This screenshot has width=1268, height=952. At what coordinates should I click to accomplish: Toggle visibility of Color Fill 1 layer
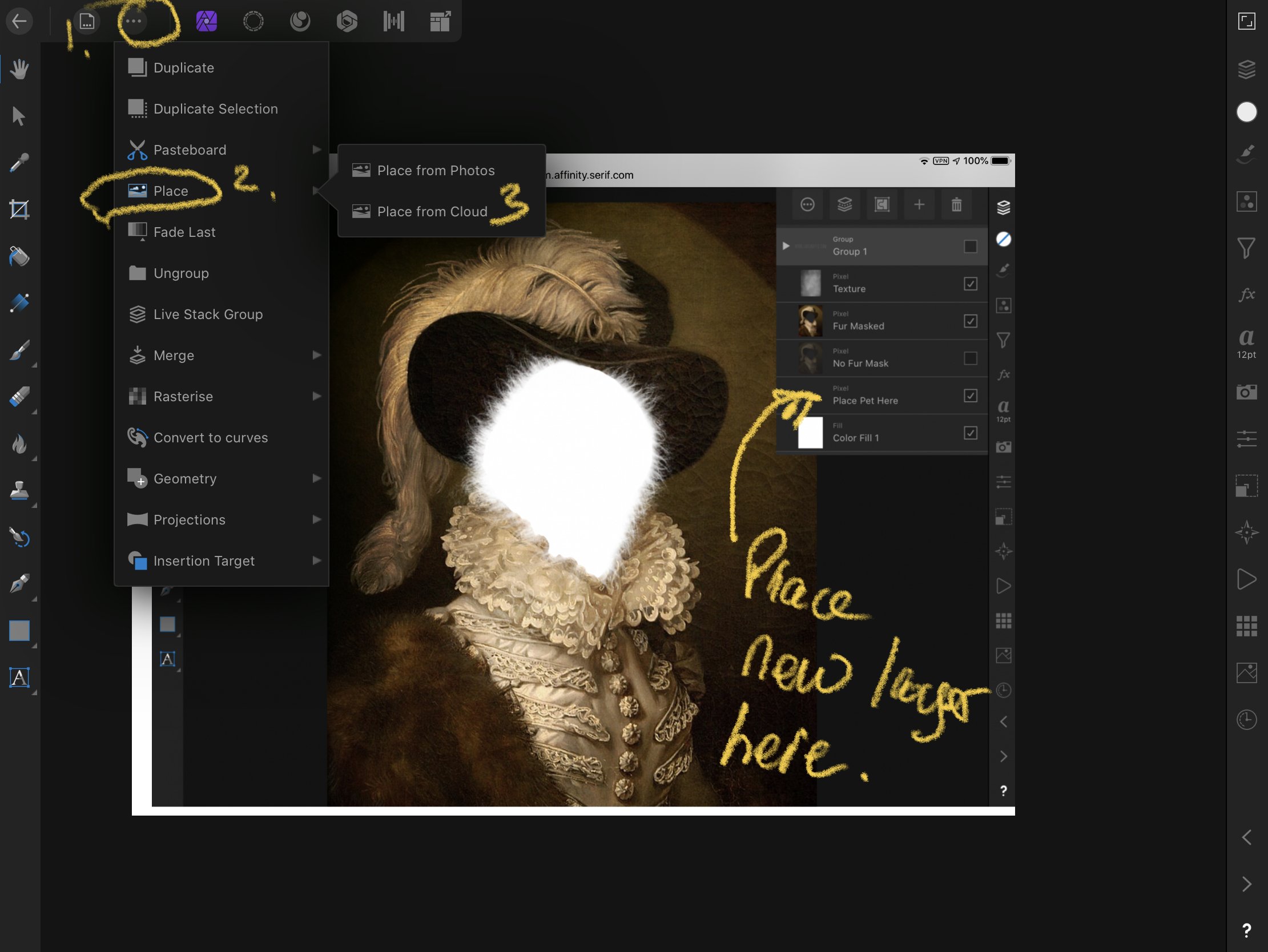tap(970, 433)
